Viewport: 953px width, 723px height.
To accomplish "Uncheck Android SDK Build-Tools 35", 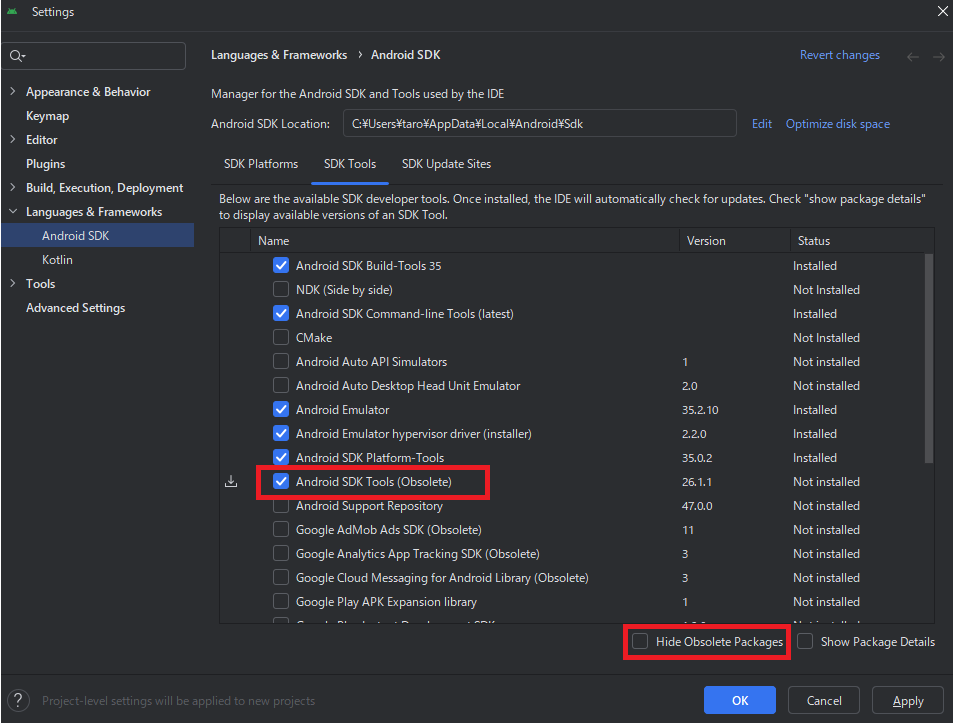I will pyautogui.click(x=281, y=266).
